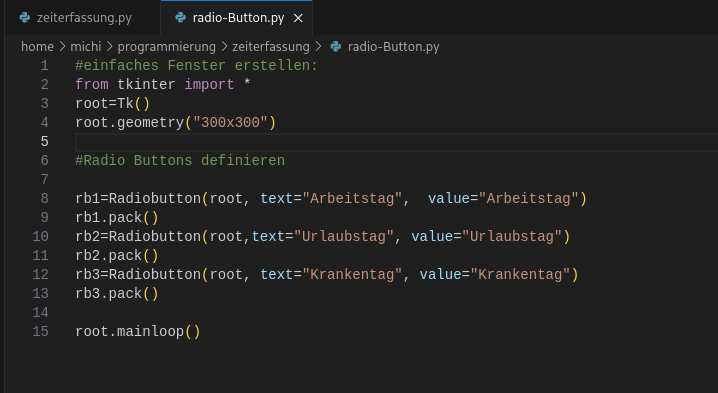The width and height of the screenshot is (718, 393).
Task: Select the radio-Button.py tab
Action: tap(237, 18)
